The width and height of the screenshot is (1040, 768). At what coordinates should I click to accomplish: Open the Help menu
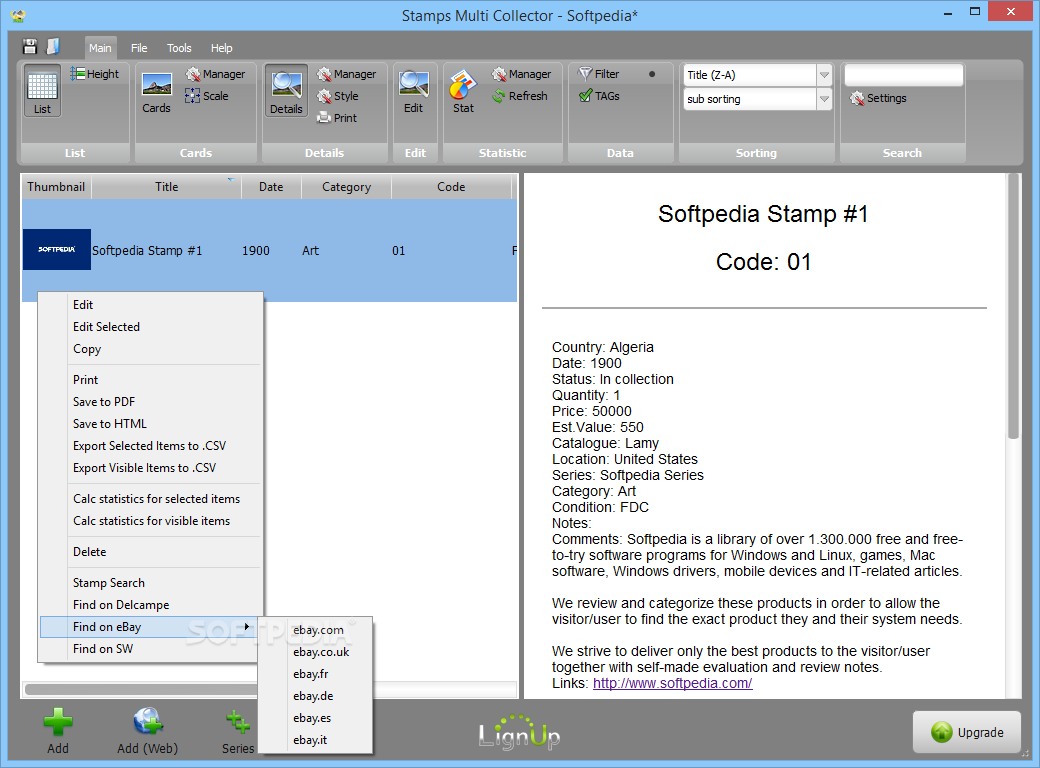tap(222, 48)
